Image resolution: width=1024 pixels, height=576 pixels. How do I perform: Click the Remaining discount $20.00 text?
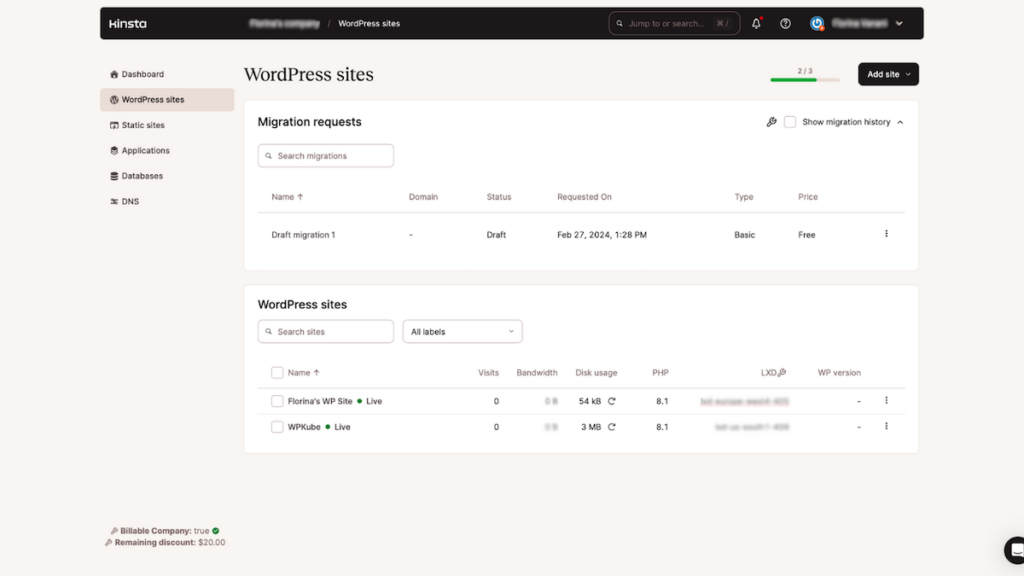(x=170, y=543)
